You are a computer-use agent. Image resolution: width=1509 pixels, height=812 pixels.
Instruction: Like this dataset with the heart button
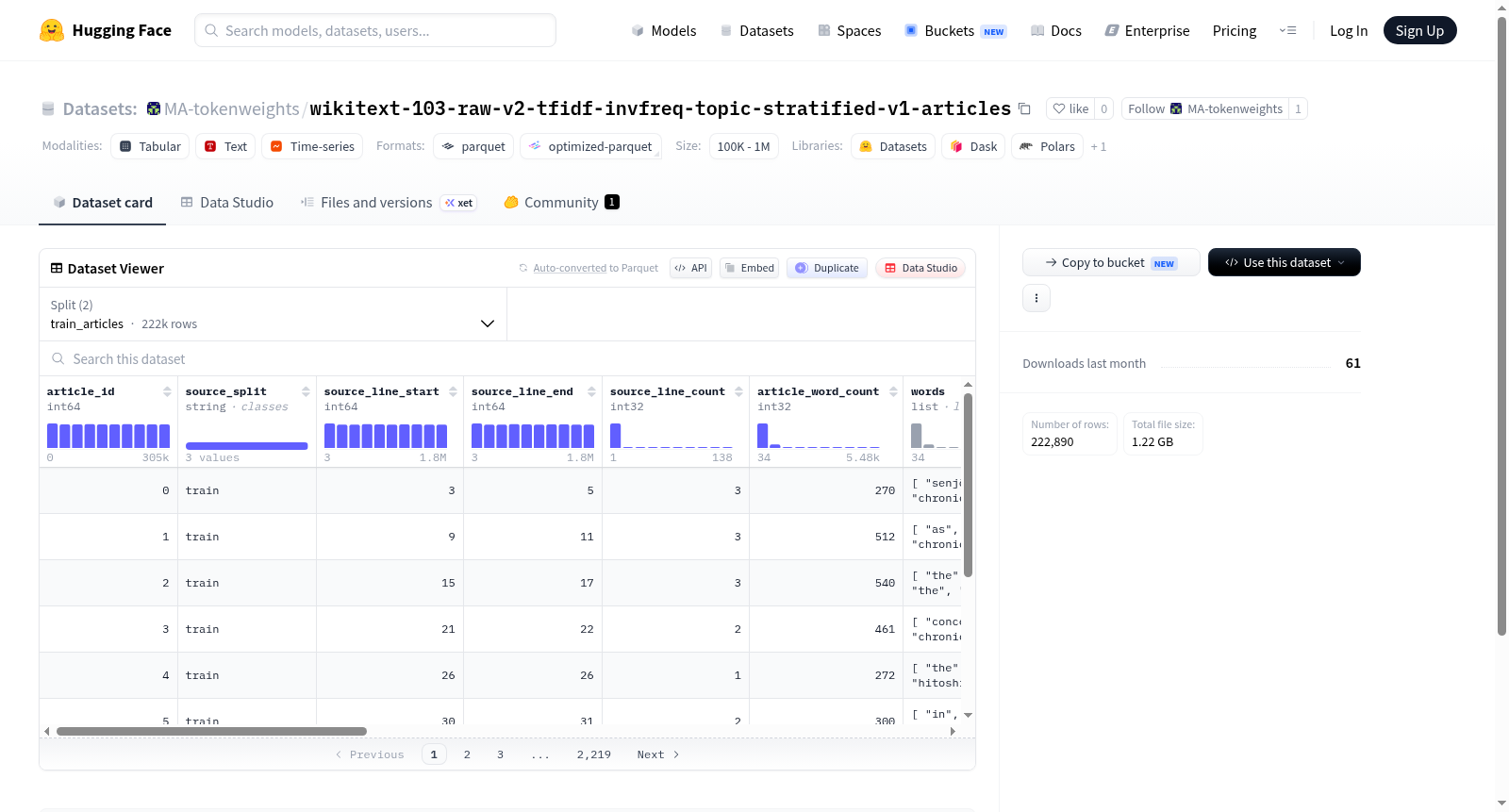point(1070,108)
